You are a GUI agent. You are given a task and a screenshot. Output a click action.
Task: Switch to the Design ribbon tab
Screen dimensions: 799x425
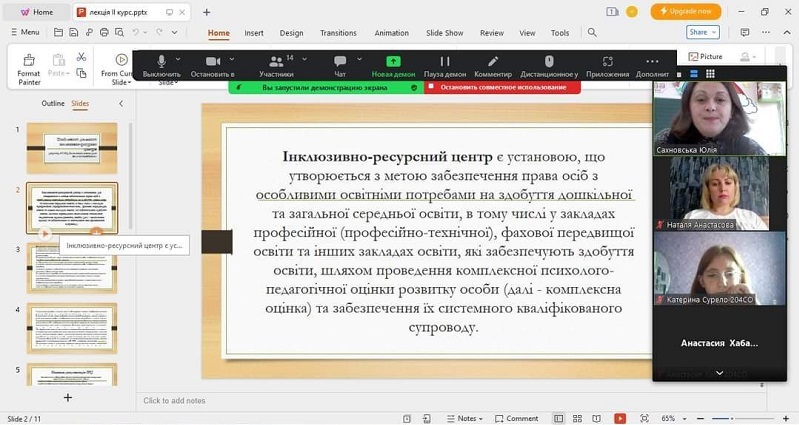[291, 33]
